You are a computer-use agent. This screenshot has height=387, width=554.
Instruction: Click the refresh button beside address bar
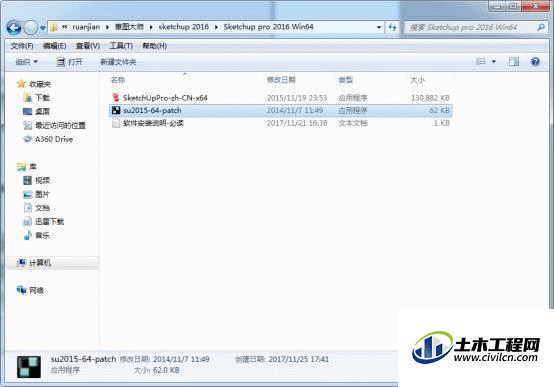(392, 27)
